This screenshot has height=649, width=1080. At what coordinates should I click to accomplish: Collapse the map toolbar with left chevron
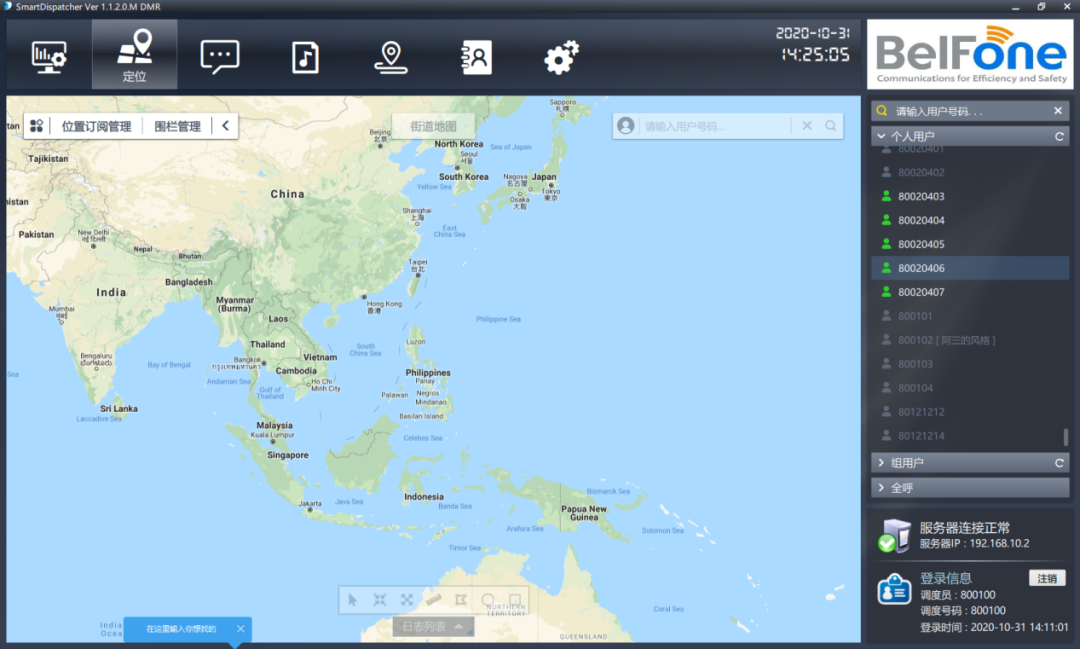(225, 125)
